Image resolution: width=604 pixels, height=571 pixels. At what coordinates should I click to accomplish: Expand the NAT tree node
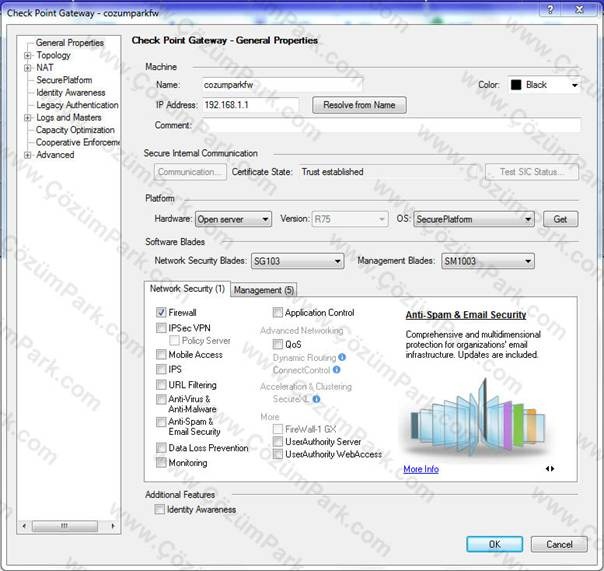[x=27, y=68]
